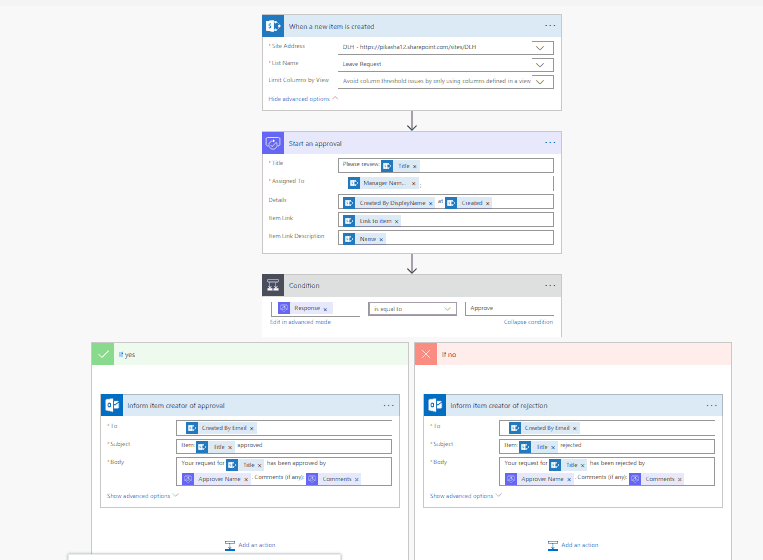This screenshot has height=560, width=763.
Task: Click the 'When a new item is created' header
Action: click(x=412, y=26)
